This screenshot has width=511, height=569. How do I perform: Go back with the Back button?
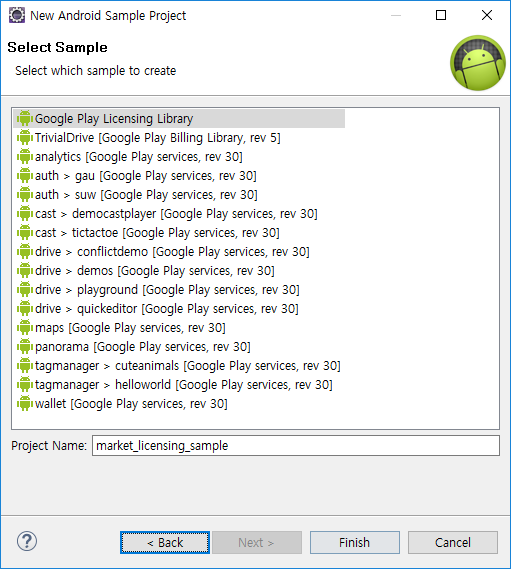click(x=165, y=543)
